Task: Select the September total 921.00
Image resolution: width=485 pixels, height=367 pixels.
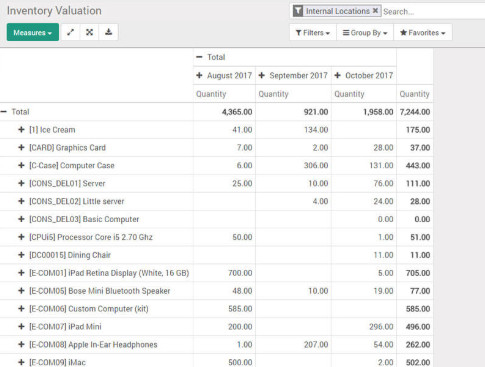Action: (316, 112)
